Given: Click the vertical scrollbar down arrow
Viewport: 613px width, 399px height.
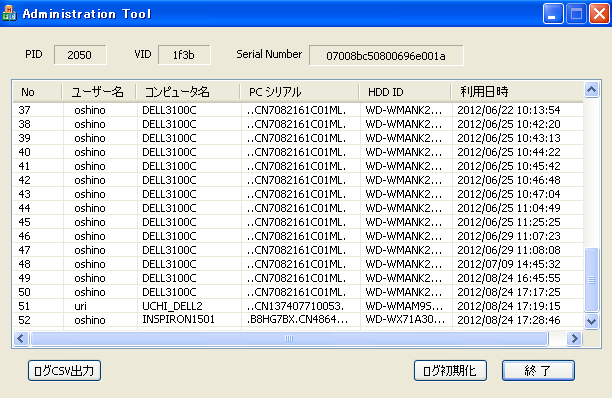Looking at the screenshot, I should tap(591, 322).
